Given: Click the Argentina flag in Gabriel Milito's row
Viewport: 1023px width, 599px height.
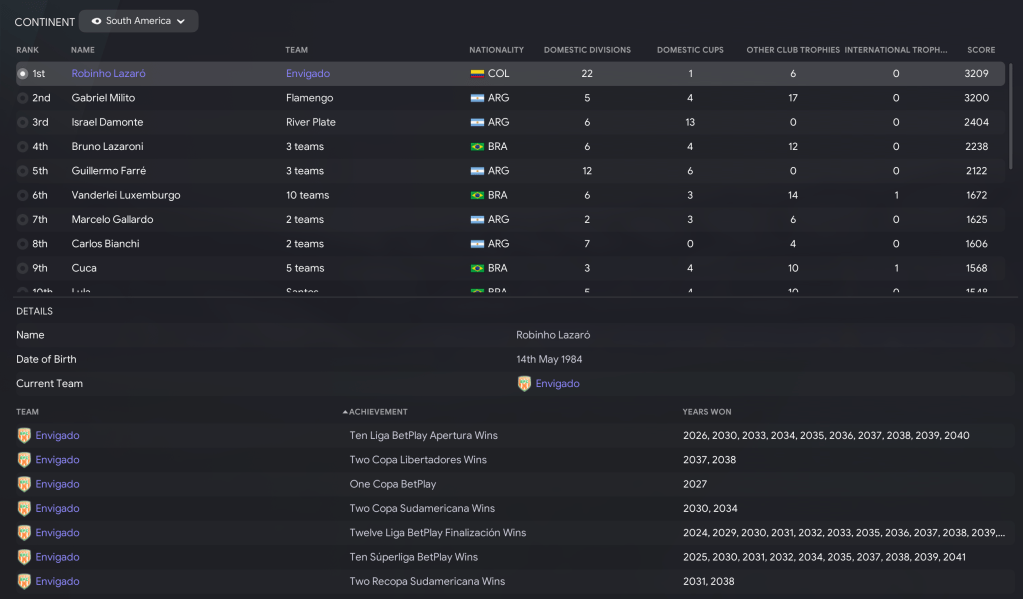Looking at the screenshot, I should point(477,98).
